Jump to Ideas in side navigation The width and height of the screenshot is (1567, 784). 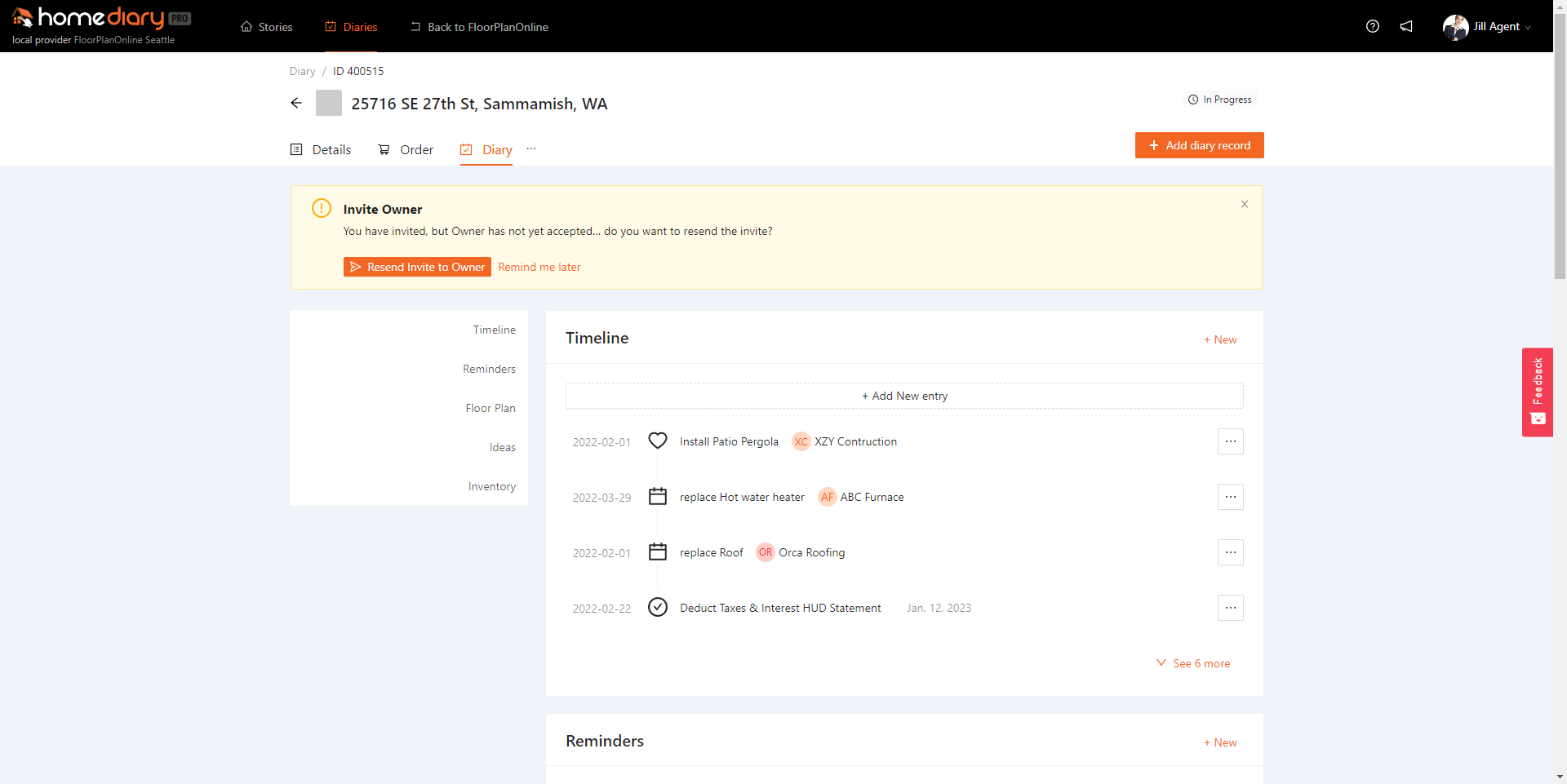(503, 447)
